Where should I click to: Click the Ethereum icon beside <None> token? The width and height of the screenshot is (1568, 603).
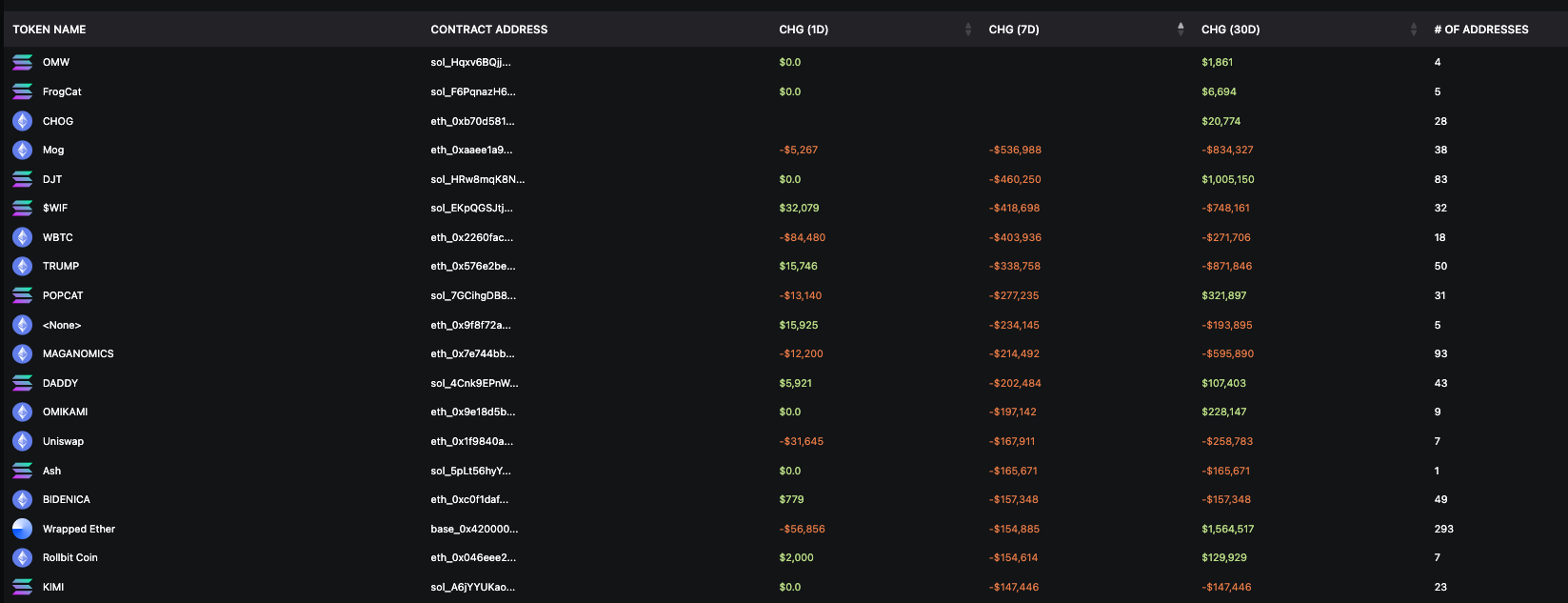22,325
